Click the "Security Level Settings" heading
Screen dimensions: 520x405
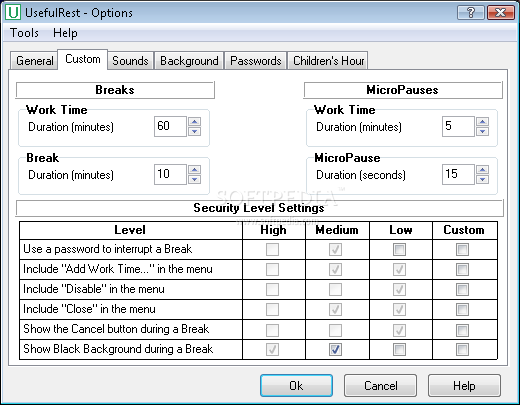tap(259, 208)
